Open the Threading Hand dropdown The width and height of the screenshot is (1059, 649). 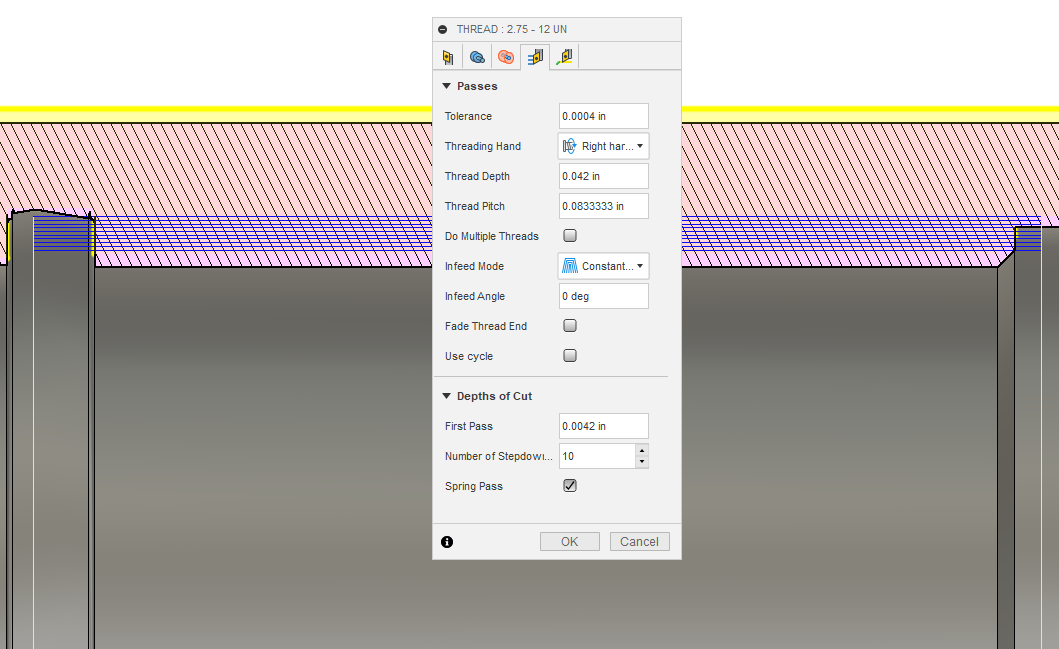[x=604, y=146]
